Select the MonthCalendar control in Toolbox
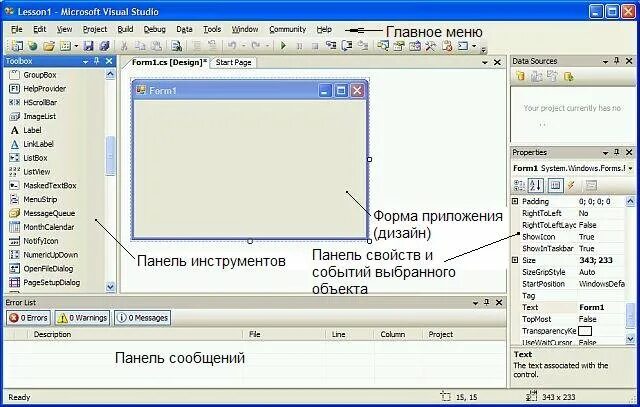 tap(49, 227)
